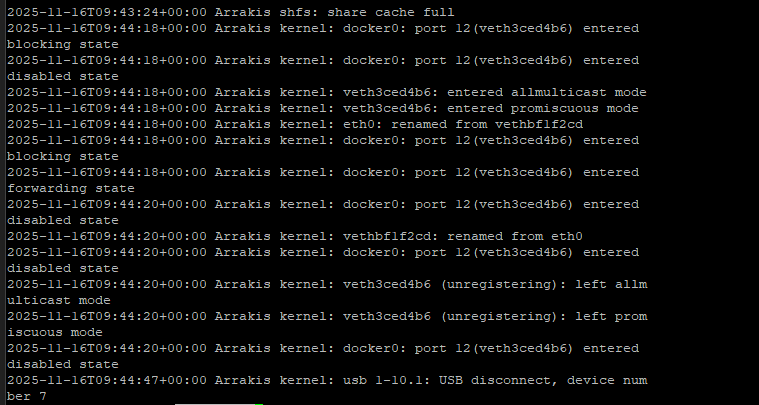Click the 'iscuous mode' wrapped text
759x405 pixels.
[55, 332]
